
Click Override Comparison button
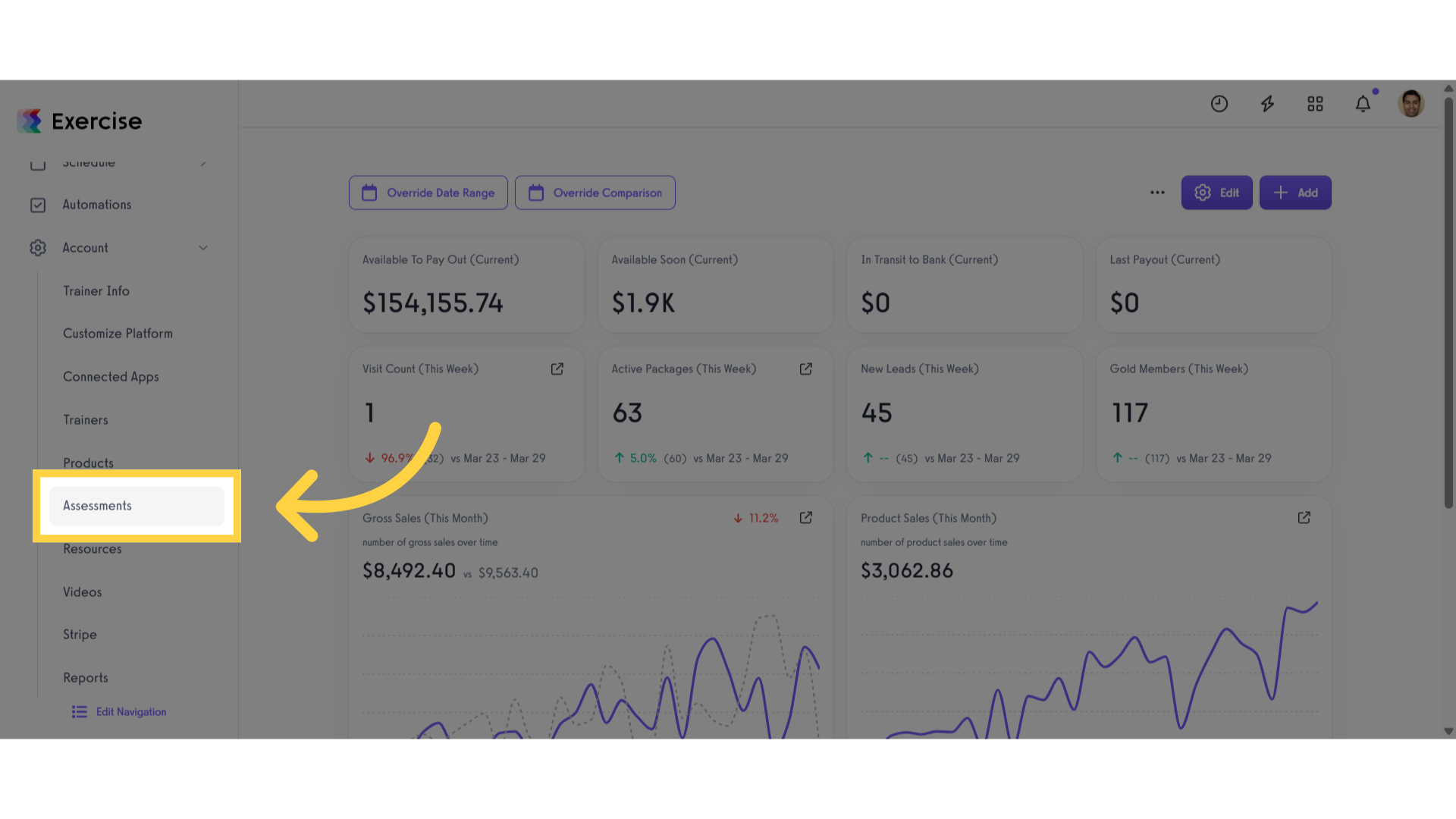595,193
